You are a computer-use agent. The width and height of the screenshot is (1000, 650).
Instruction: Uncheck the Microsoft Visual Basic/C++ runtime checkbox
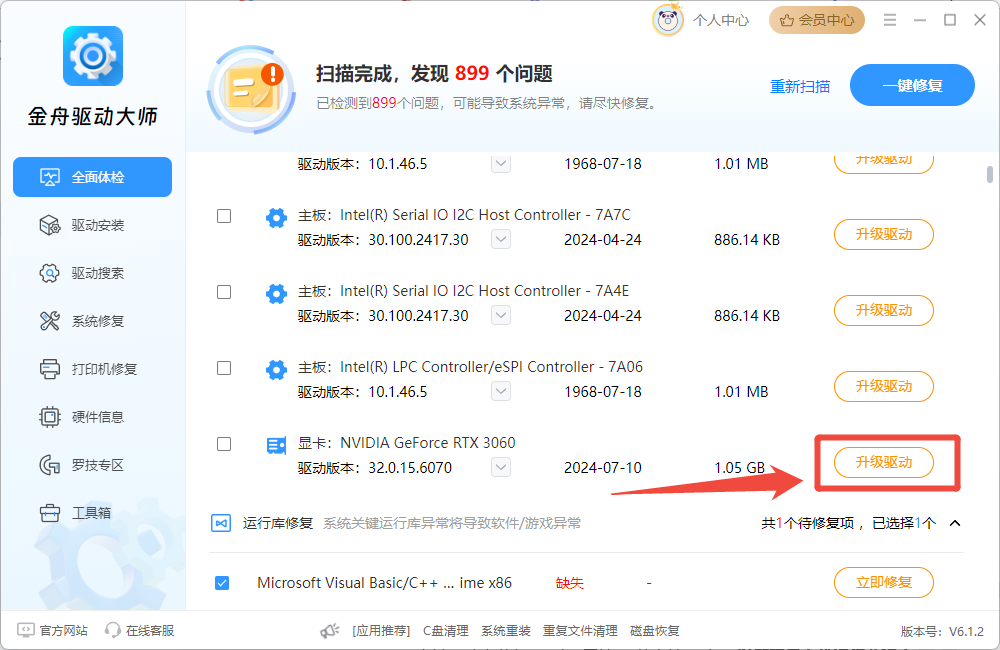click(x=222, y=583)
